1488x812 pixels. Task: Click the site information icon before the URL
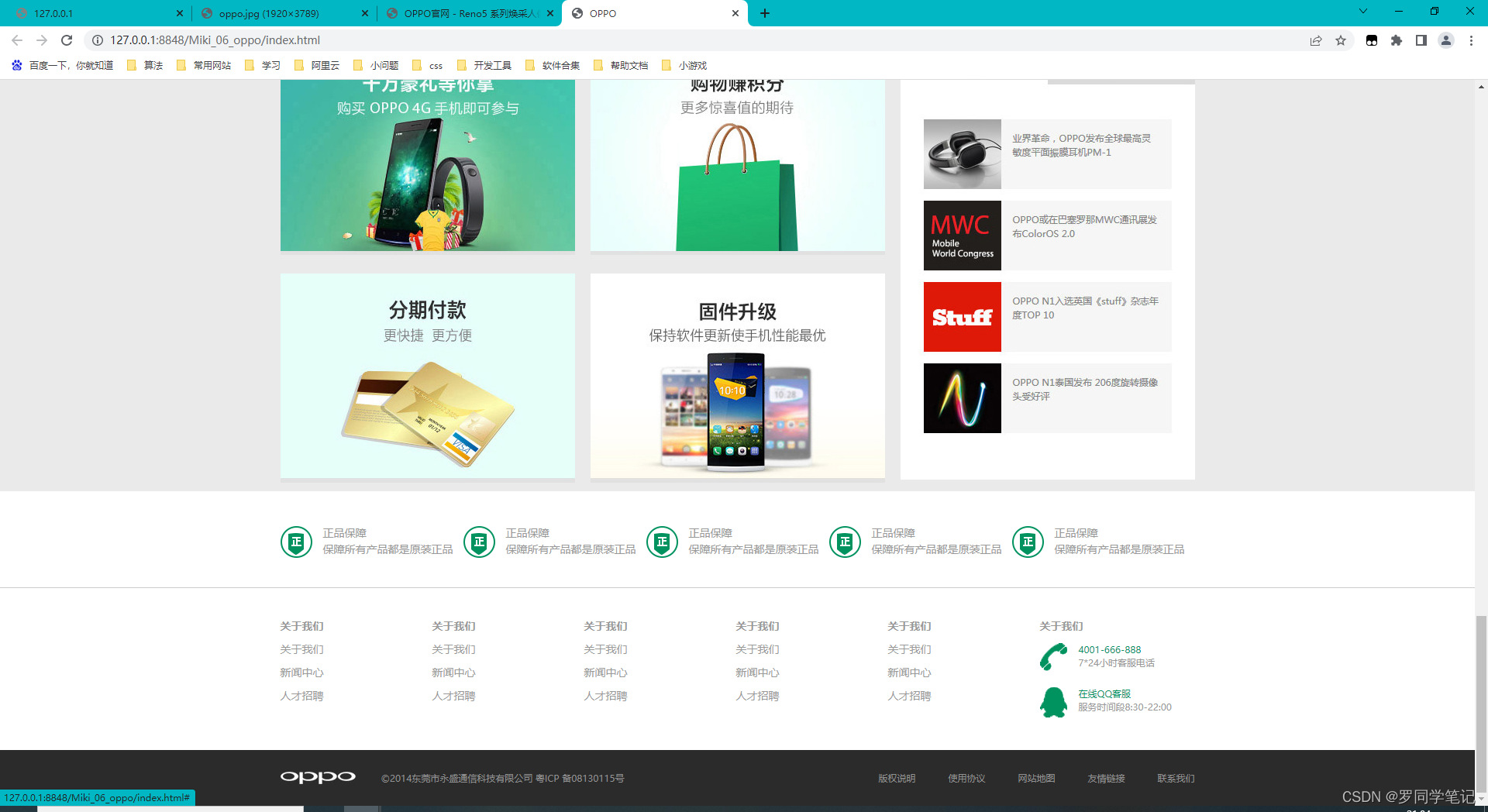click(98, 40)
